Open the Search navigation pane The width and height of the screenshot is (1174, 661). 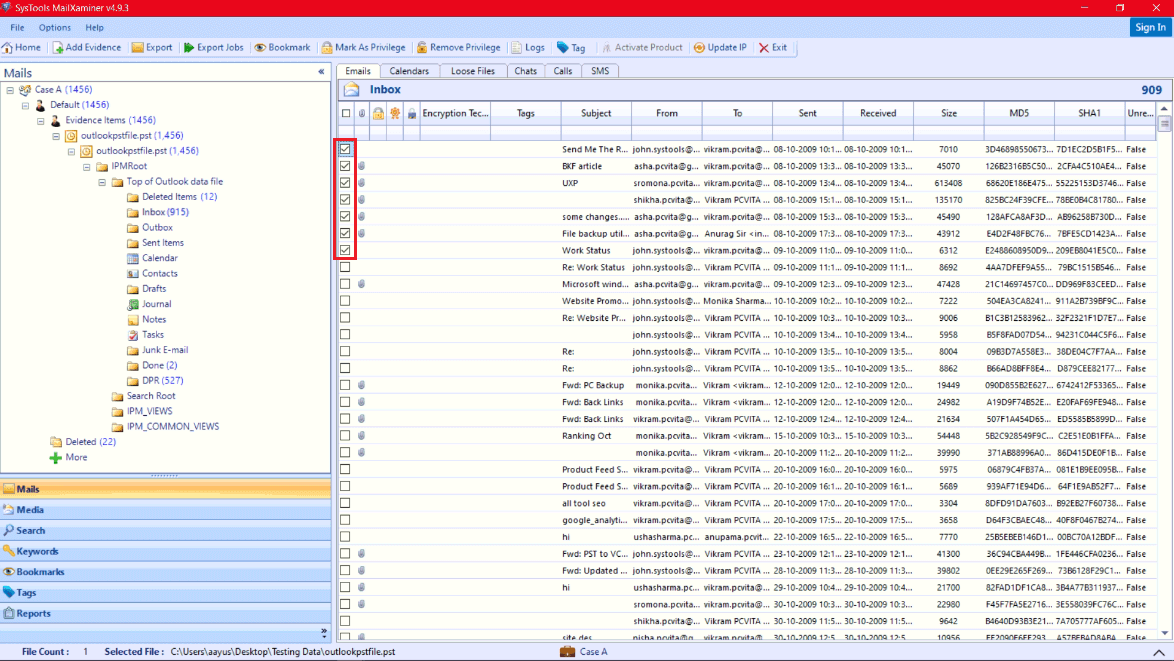[x=165, y=531]
